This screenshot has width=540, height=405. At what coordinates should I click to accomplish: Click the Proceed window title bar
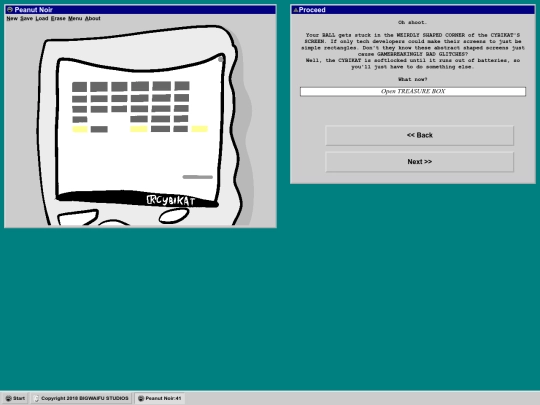[x=413, y=10]
